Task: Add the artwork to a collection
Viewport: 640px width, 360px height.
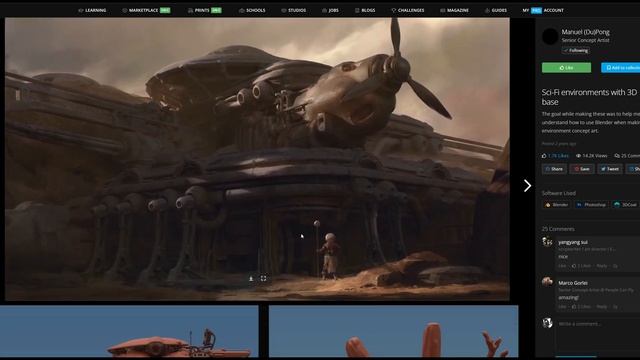Action: click(x=620, y=68)
